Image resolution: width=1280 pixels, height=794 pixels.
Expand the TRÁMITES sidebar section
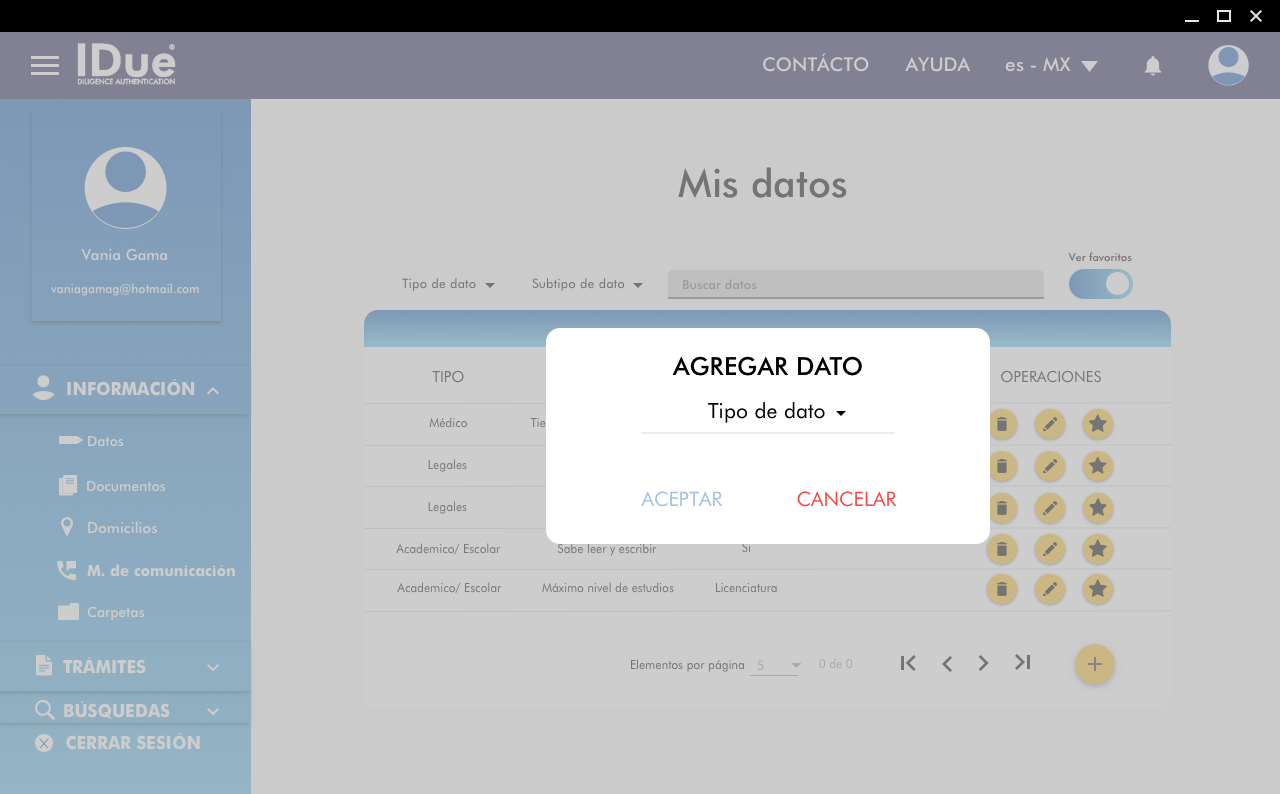coord(125,667)
